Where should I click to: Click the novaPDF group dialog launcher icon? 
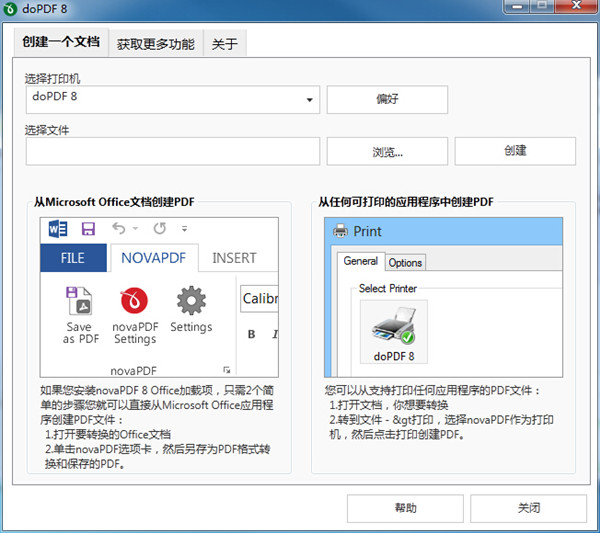pyautogui.click(x=227, y=370)
